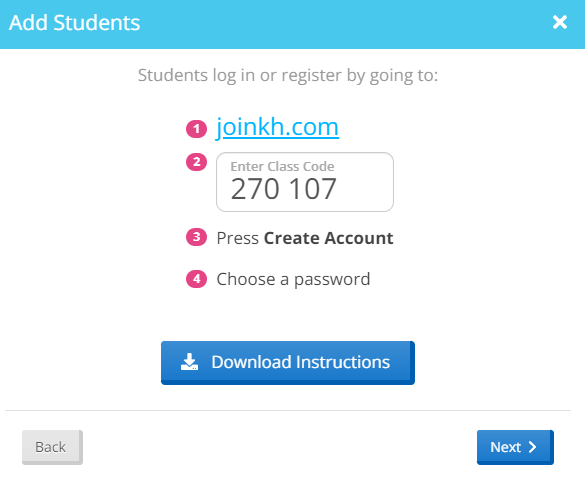
Task: Select the class code 270 107 field
Action: pos(305,182)
